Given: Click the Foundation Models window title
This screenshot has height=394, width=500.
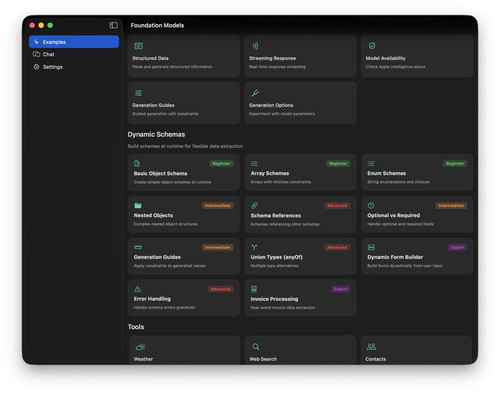Looking at the screenshot, I should pyautogui.click(x=157, y=25).
